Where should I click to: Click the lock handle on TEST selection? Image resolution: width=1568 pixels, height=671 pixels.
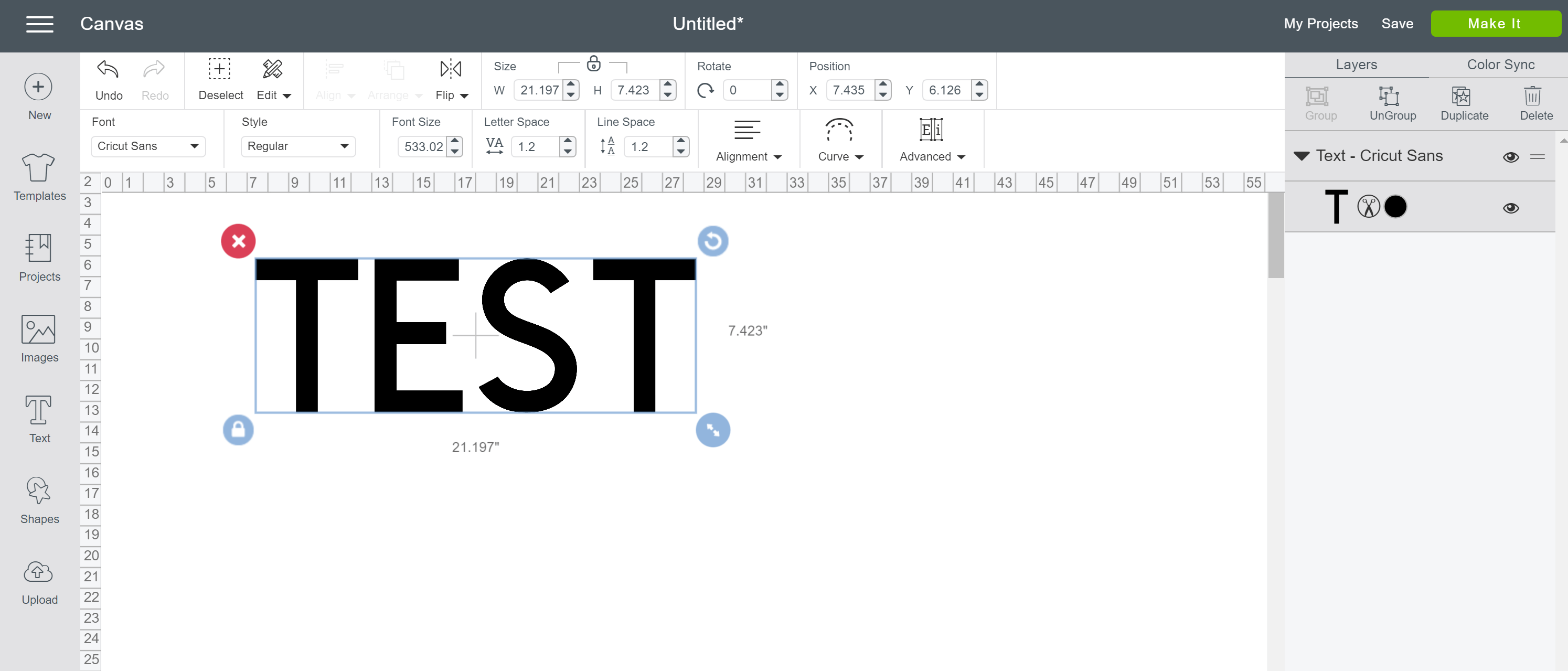238,430
